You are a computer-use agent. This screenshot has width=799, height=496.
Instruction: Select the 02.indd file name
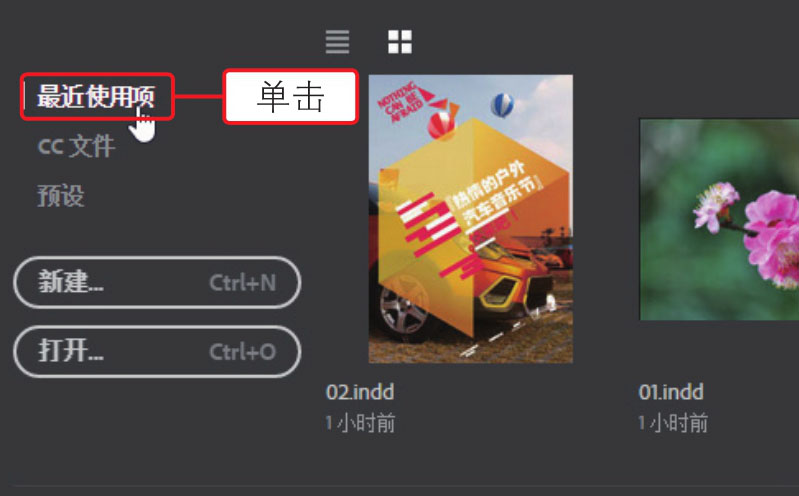pyautogui.click(x=360, y=392)
